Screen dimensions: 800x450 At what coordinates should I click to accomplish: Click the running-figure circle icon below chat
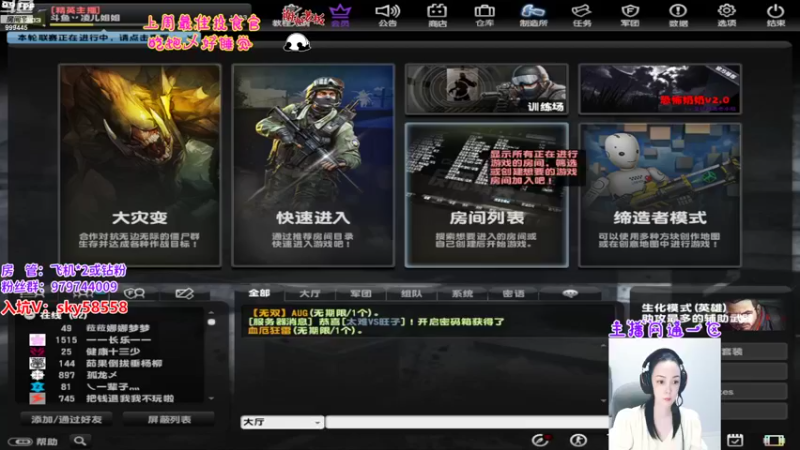tap(578, 440)
